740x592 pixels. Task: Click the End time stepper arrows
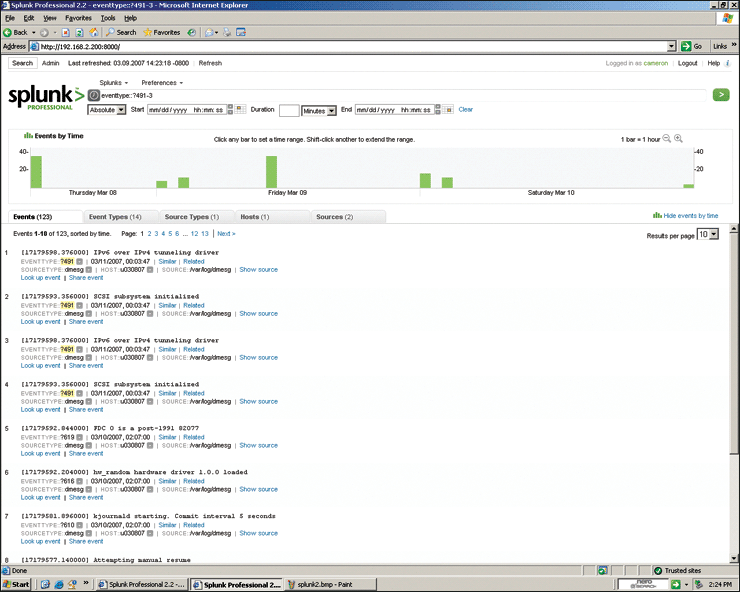(438, 110)
